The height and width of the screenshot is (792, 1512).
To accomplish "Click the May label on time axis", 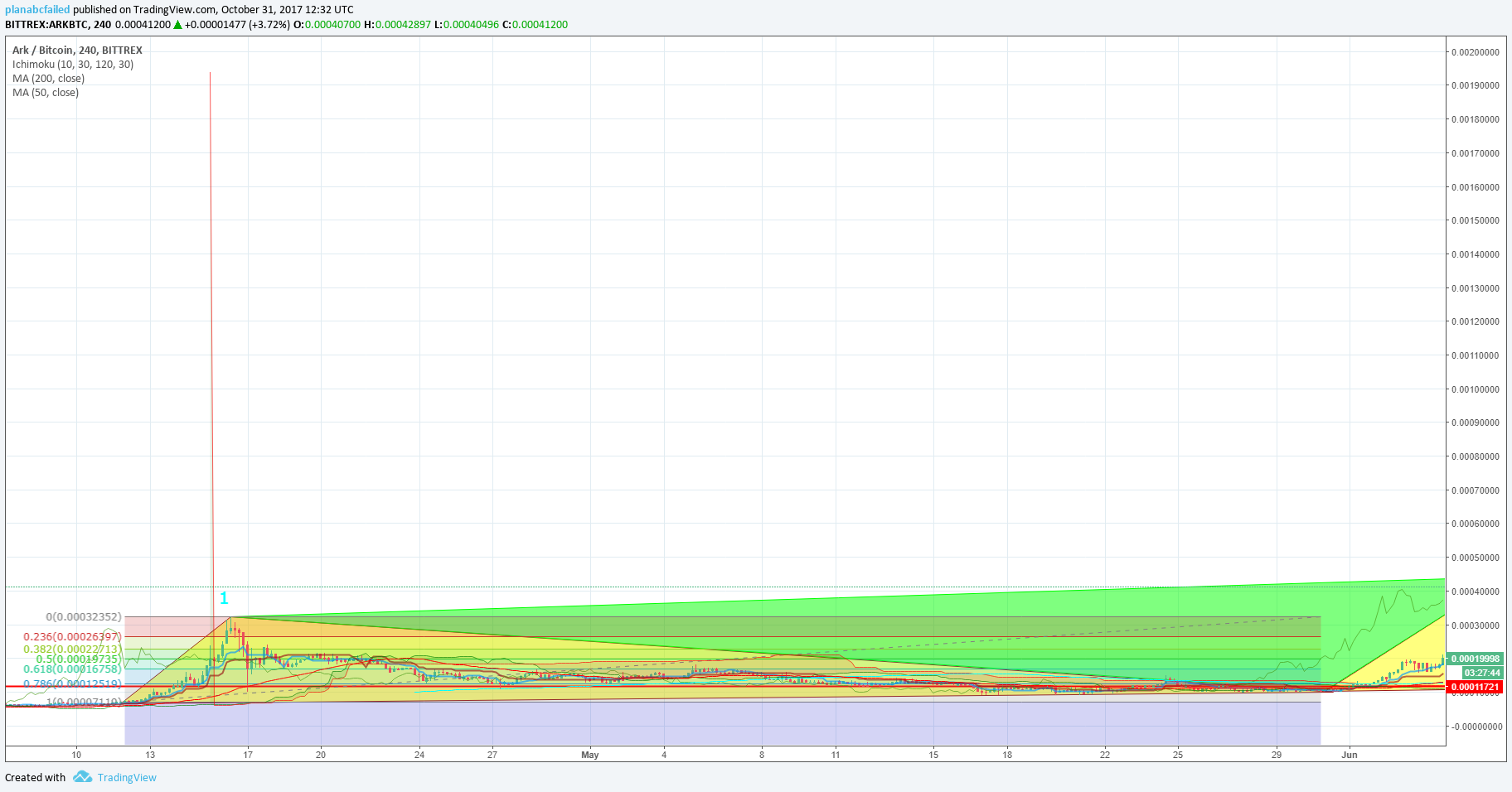I will pos(590,755).
